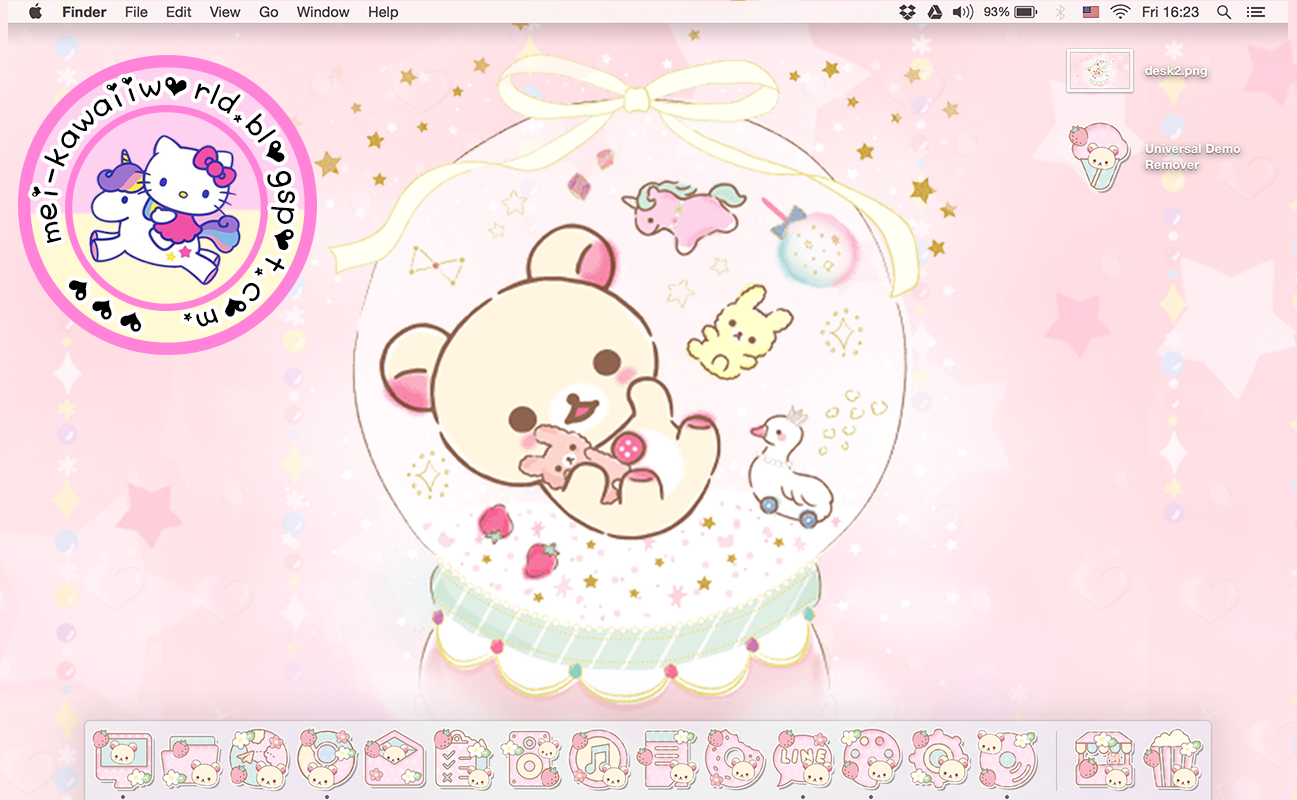Launch the Chrome-style ring icon in Dock

(x=326, y=759)
